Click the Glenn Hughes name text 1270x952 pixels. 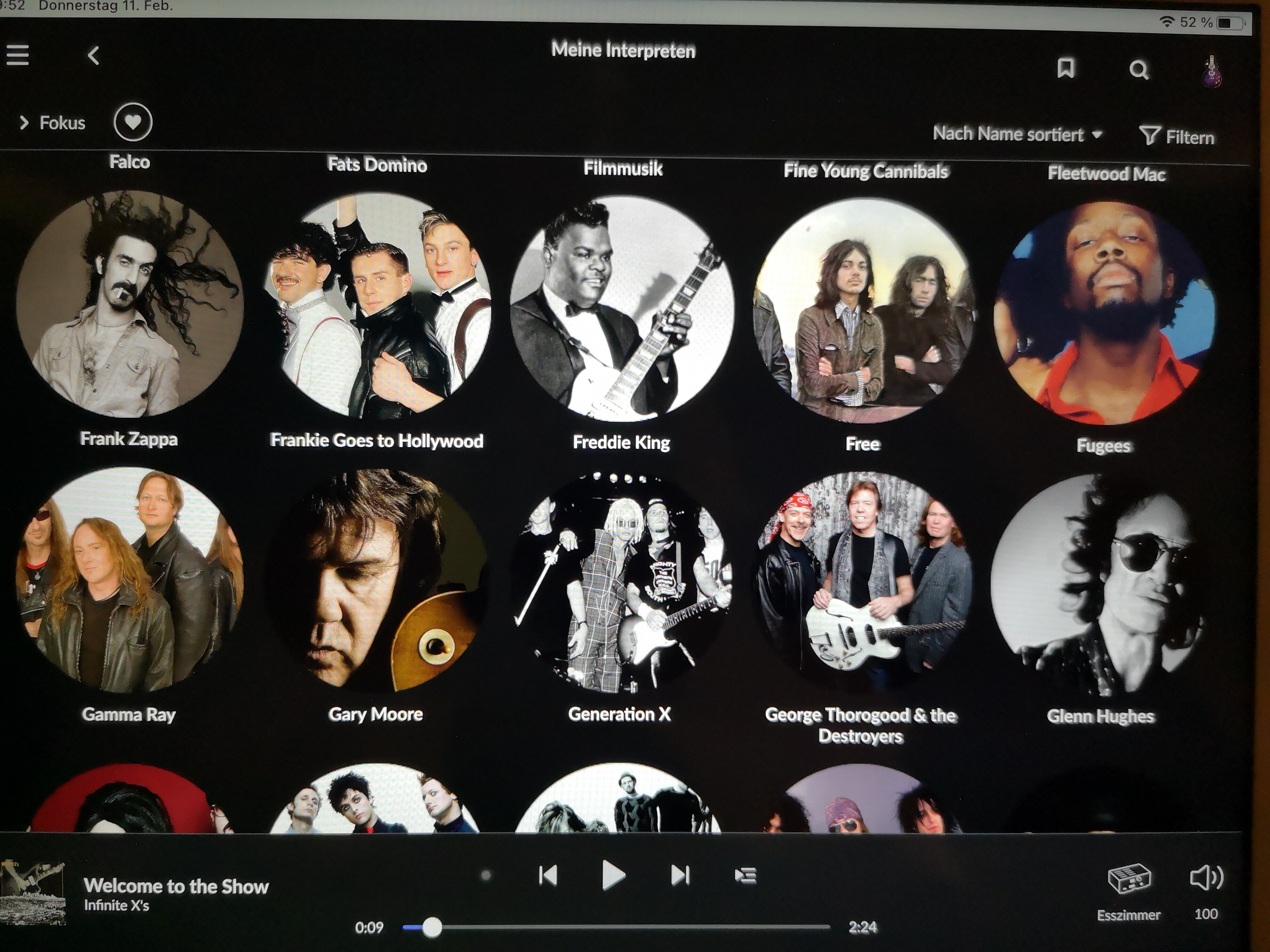[x=1101, y=716]
